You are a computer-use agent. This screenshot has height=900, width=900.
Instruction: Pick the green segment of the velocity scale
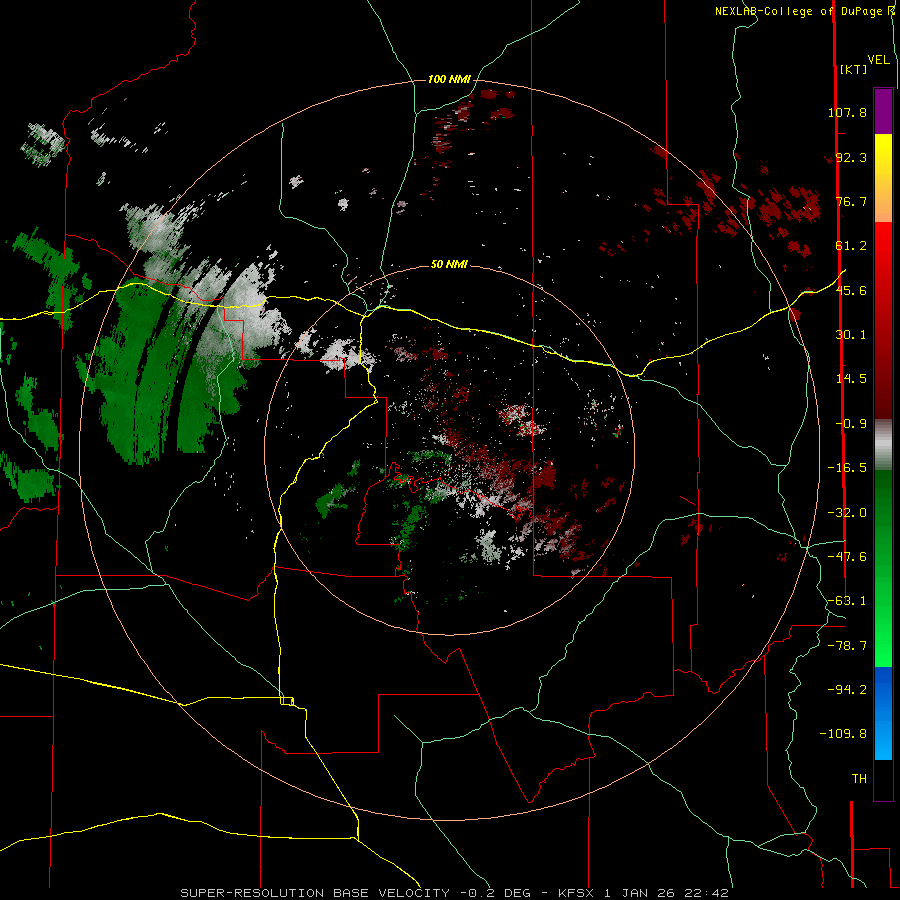pos(883,568)
